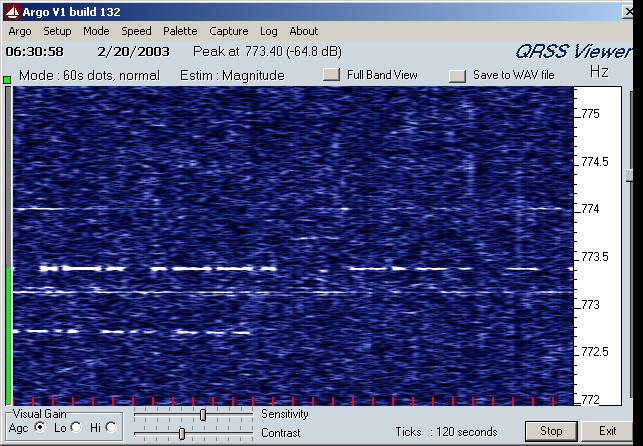Click the Sensitivity slider handle
This screenshot has height=446, width=643.
coord(203,414)
